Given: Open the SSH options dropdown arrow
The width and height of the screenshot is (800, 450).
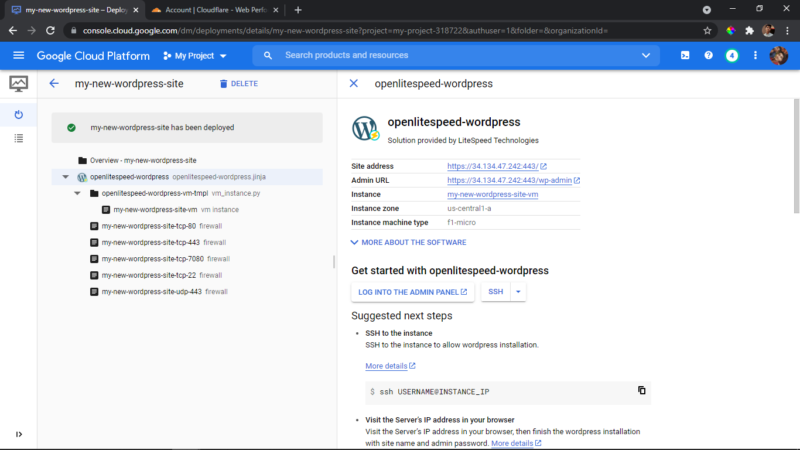Looking at the screenshot, I should (518, 292).
